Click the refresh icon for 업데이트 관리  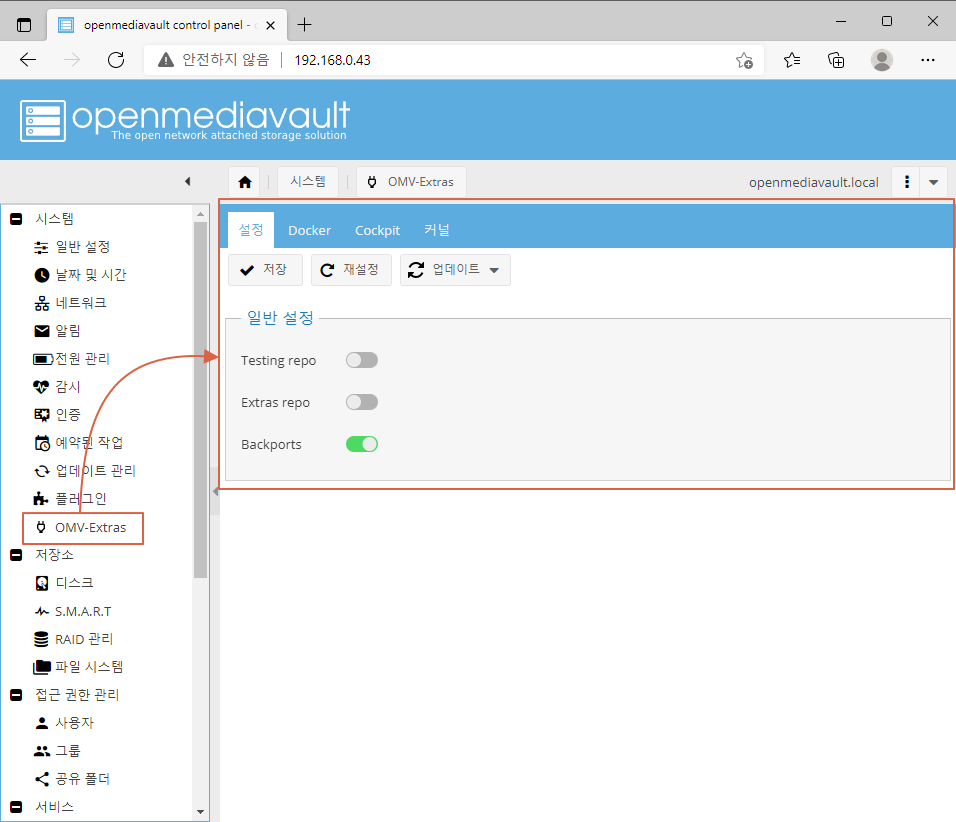[41, 471]
